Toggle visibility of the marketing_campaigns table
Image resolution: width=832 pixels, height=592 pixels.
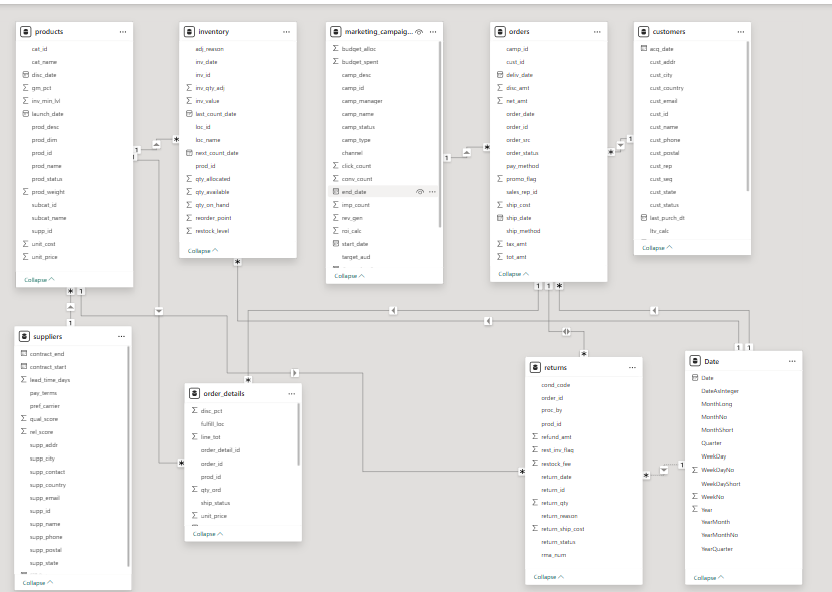[419, 31]
